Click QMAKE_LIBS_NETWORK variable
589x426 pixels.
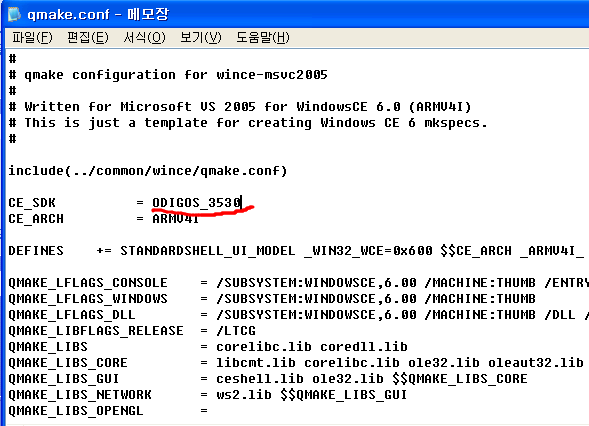[80, 394]
